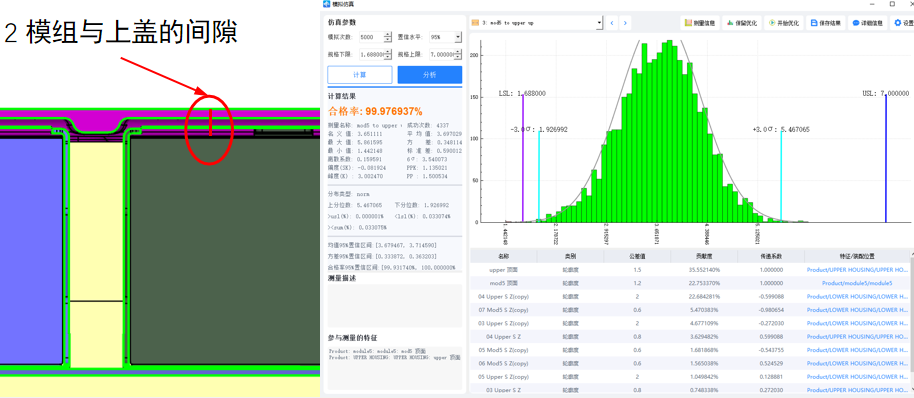Image resolution: width=914 pixels, height=398 pixels.
Task: Select the '03 Upper S Z(copy)' row
Action: pos(690,323)
